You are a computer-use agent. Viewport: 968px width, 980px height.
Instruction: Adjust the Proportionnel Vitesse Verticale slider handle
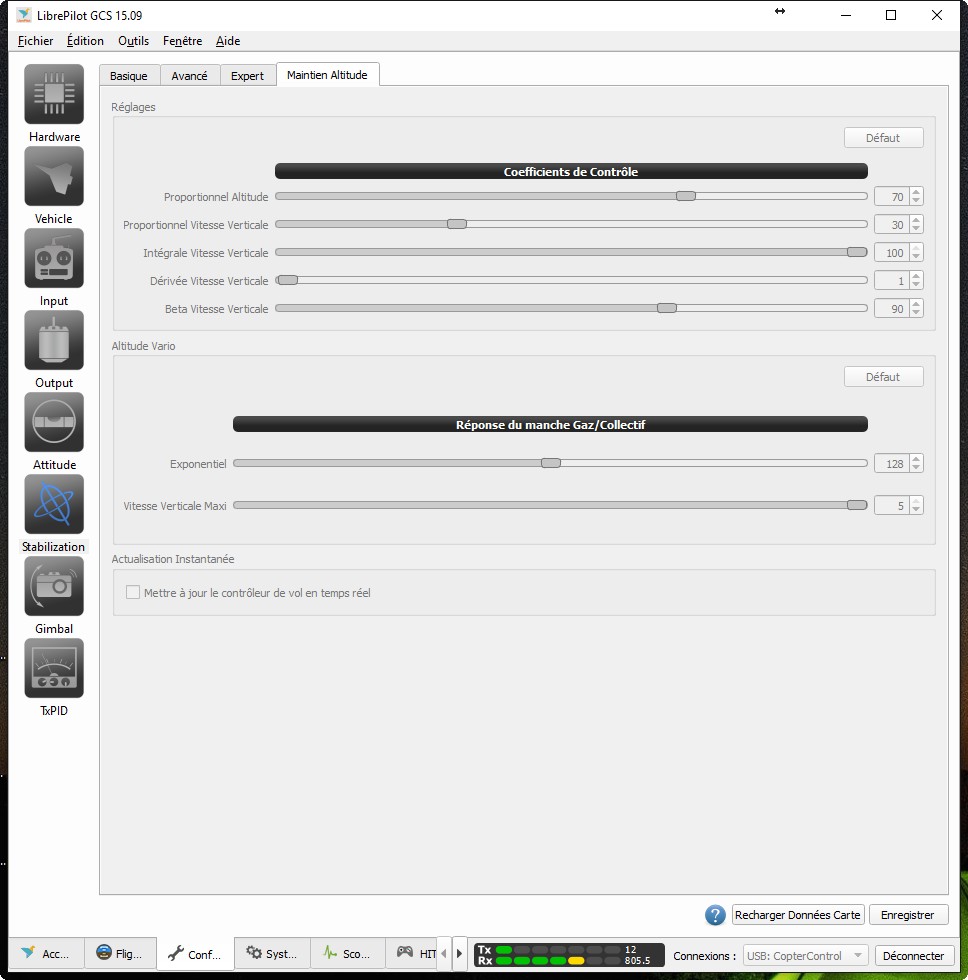[457, 224]
